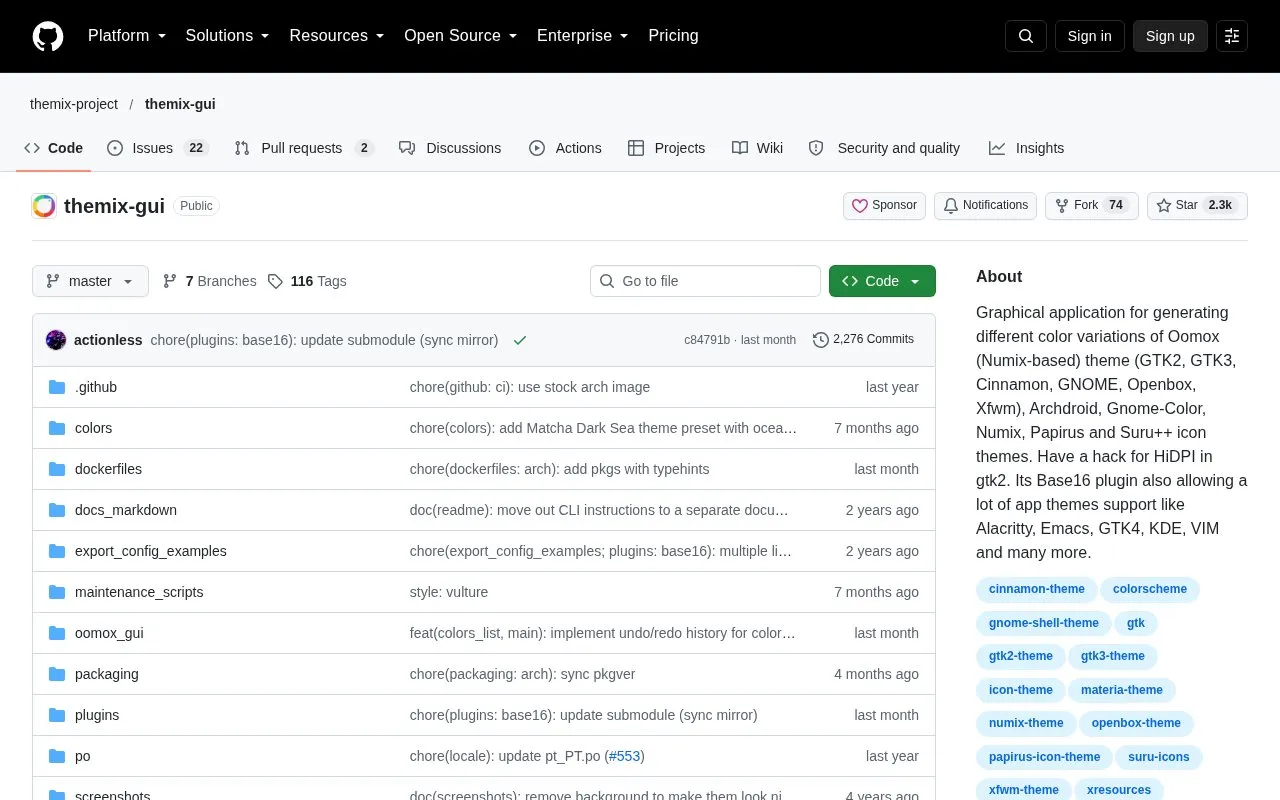Screen dimensions: 1280x800
Task: Open the green Code dropdown button
Action: (882, 281)
